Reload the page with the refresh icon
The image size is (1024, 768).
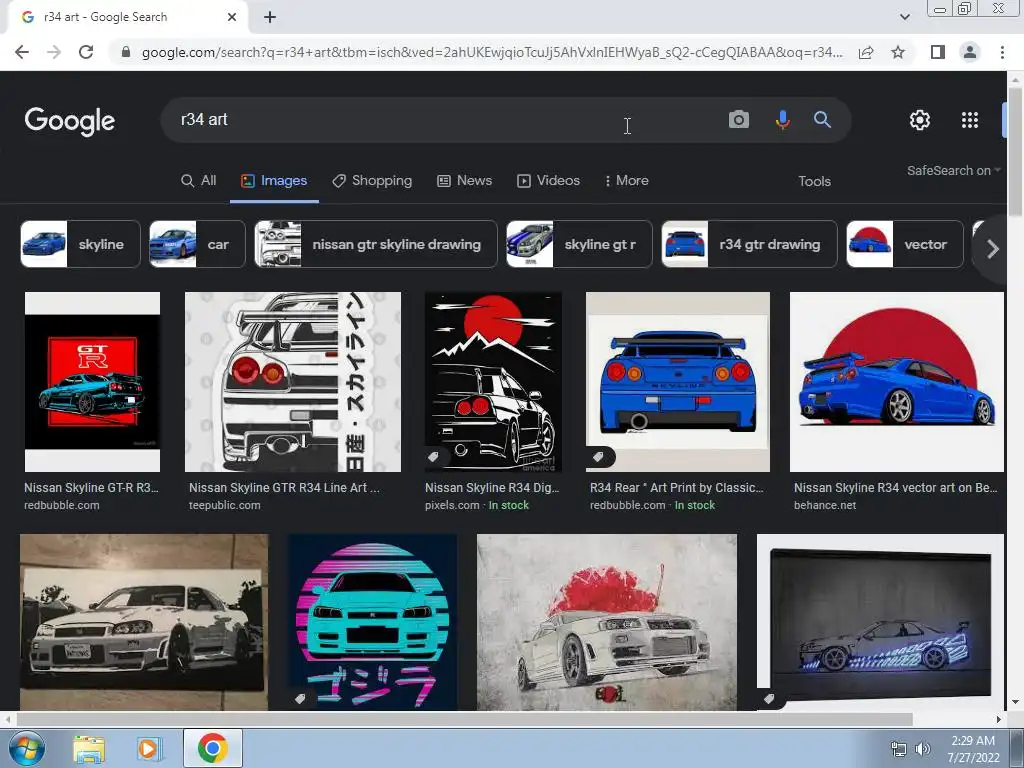tap(86, 52)
